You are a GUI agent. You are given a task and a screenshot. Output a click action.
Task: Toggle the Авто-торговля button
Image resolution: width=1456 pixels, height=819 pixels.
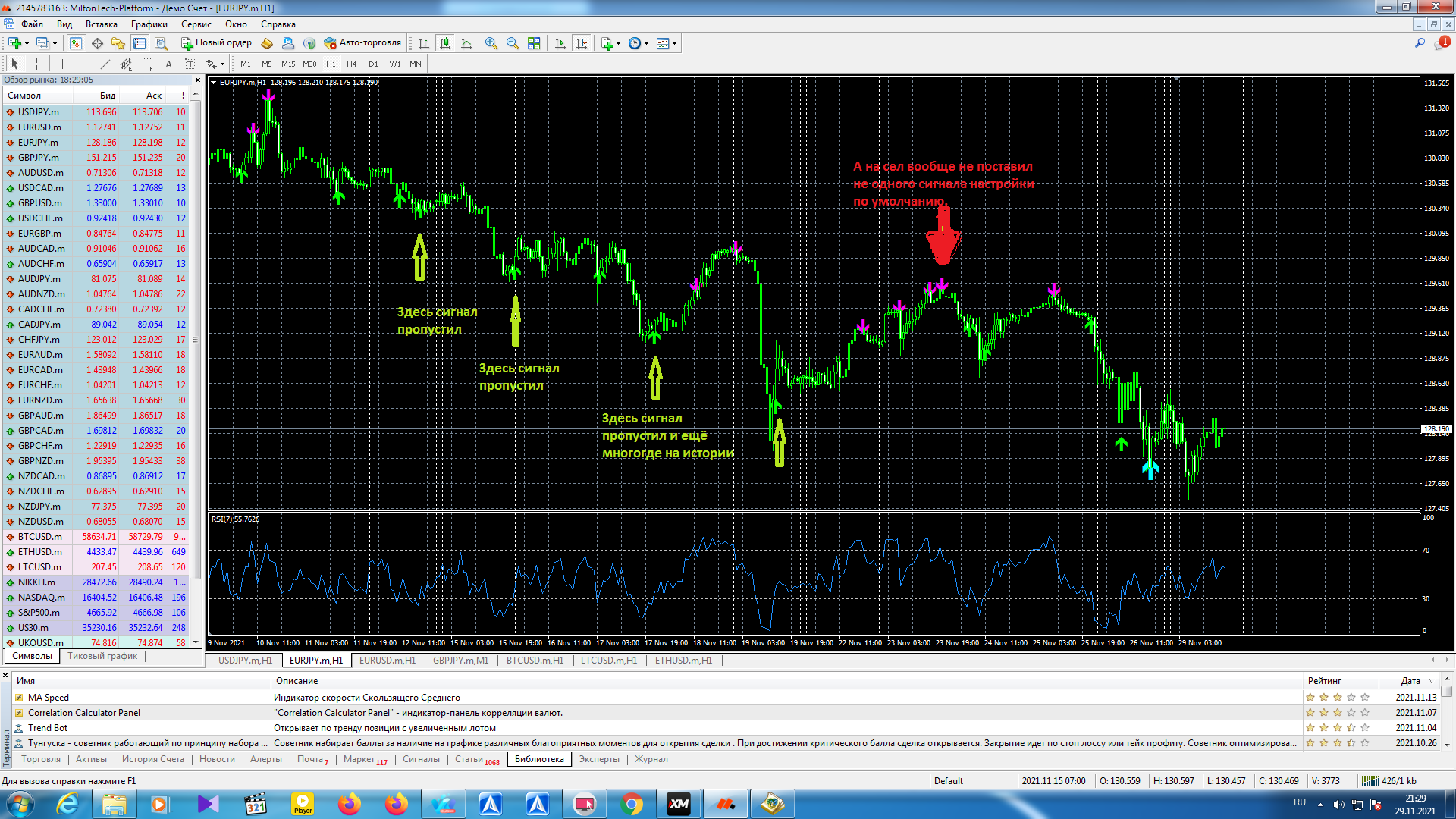coord(362,43)
